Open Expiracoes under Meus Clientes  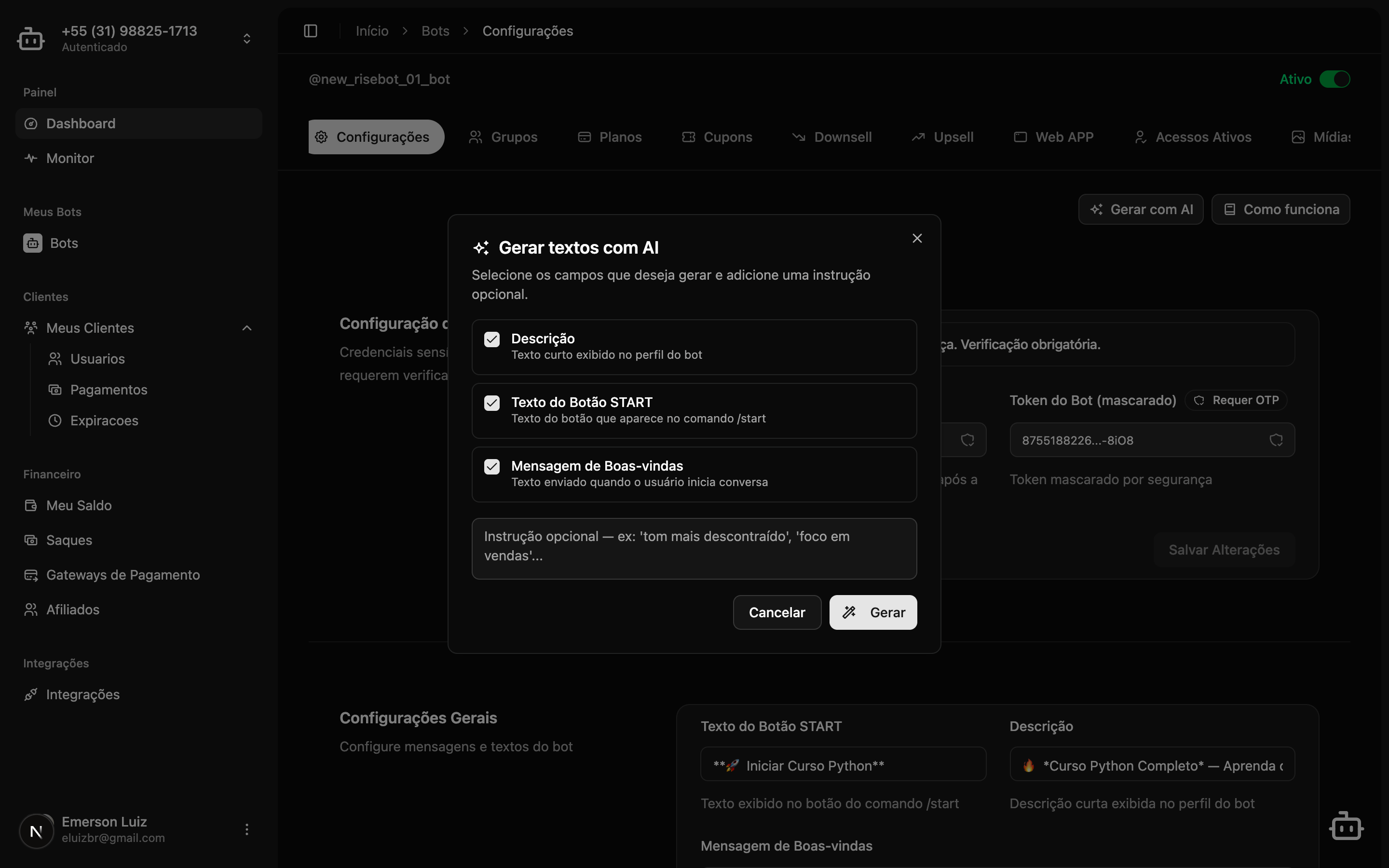click(x=104, y=421)
